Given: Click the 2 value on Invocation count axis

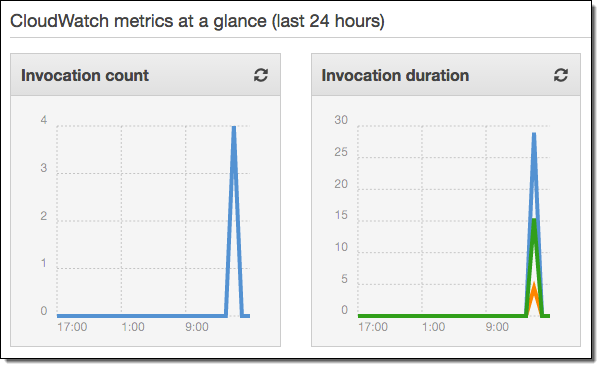Looking at the screenshot, I should (44, 216).
